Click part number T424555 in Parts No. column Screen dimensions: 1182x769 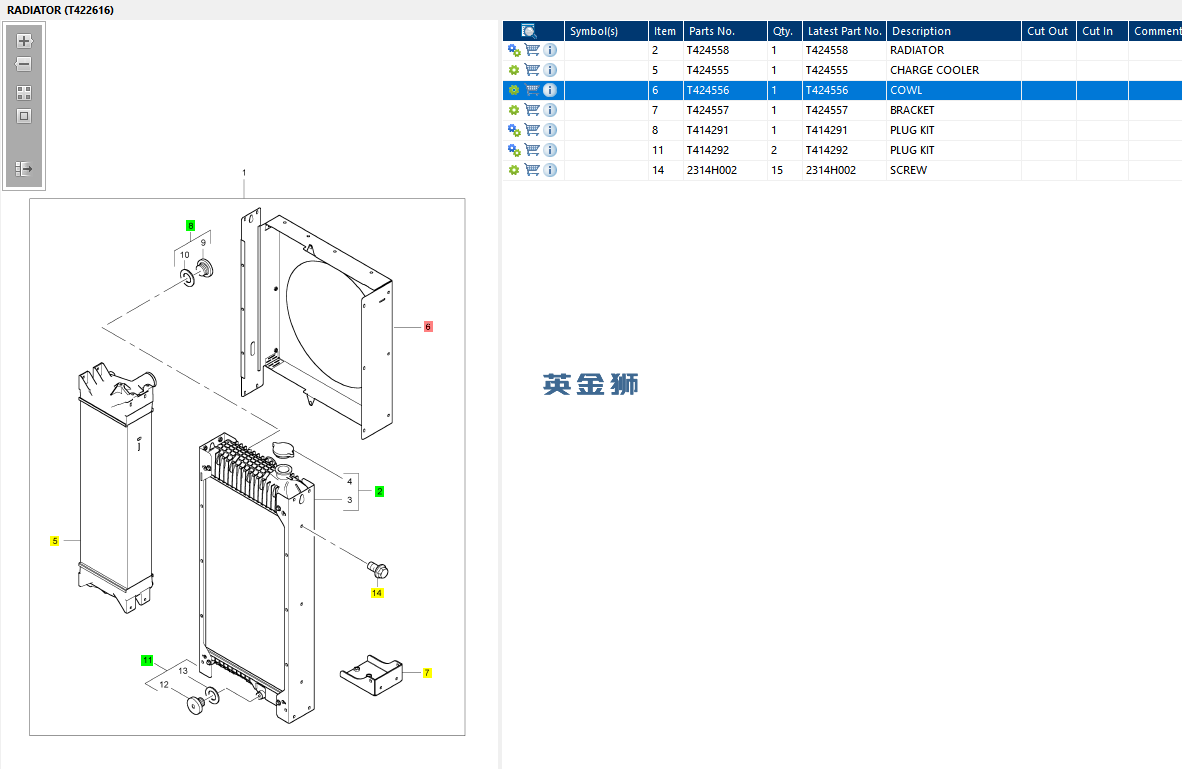[708, 70]
